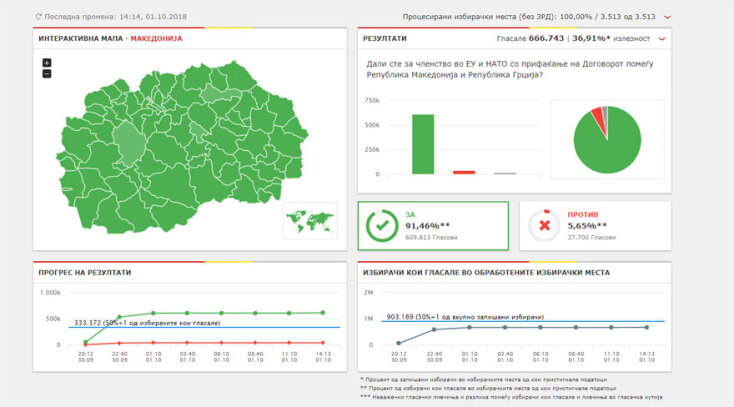
Task: Zoom in on the interactive map
Action: tap(47, 63)
